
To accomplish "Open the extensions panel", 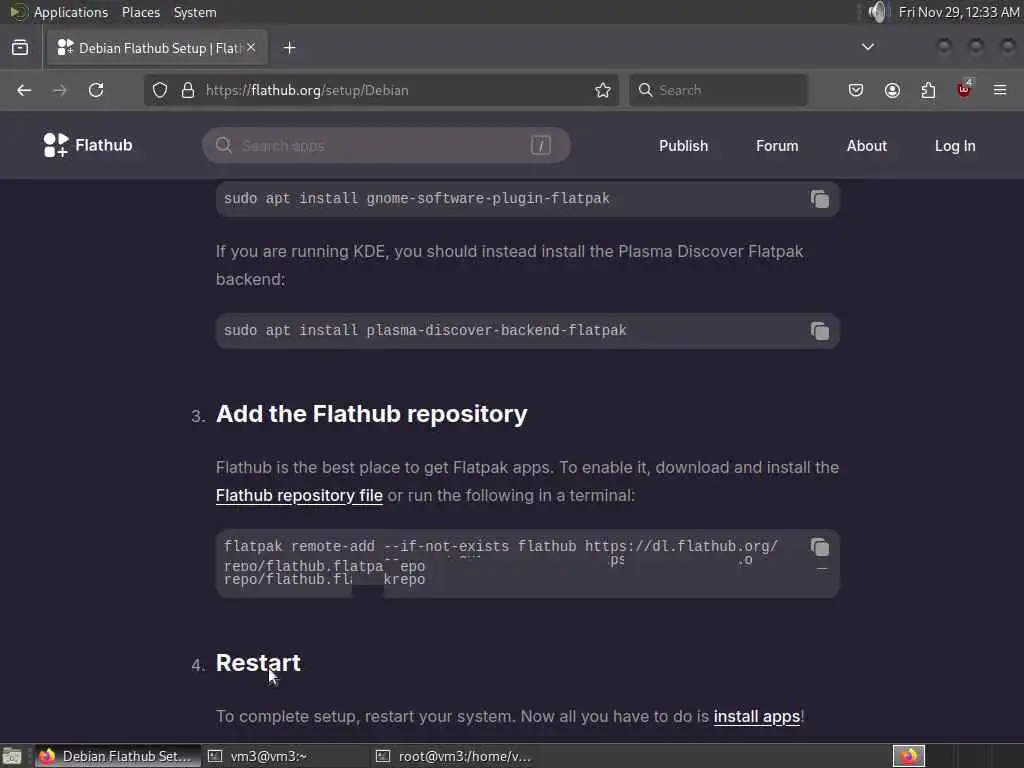I will tap(928, 90).
